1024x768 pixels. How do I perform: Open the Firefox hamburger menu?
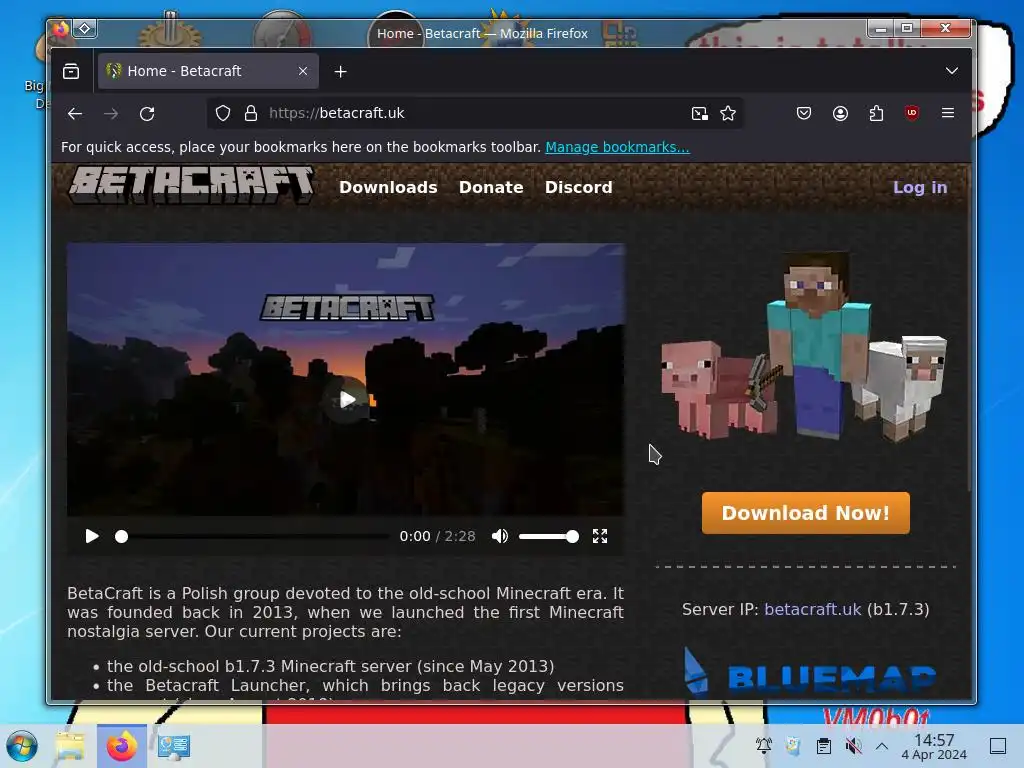(948, 113)
